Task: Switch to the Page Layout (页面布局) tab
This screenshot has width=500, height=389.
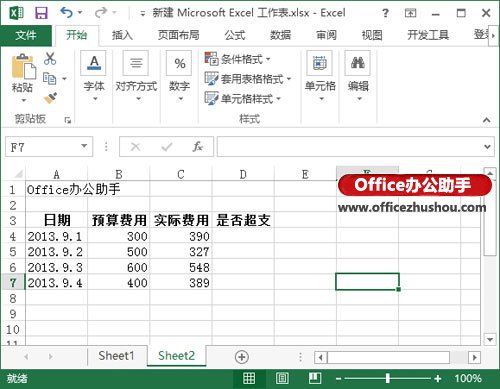Action: click(x=179, y=35)
